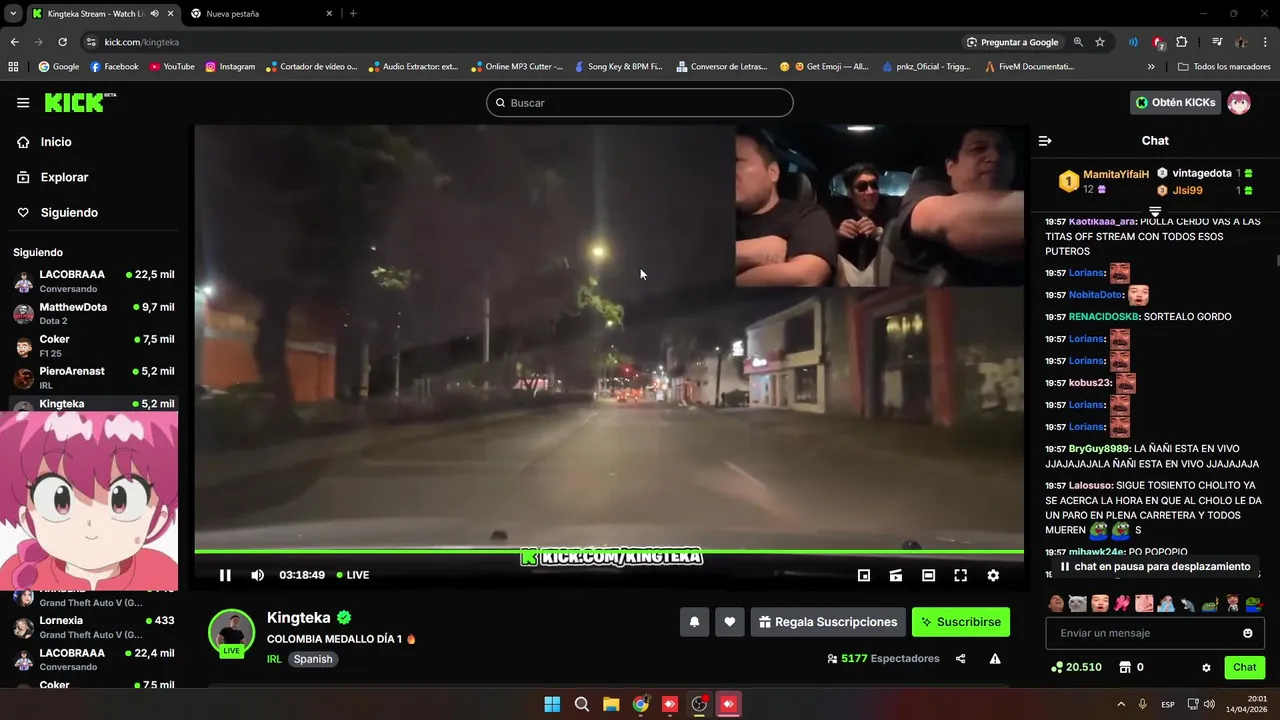Collapse the chat panel icon
The image size is (1280, 720).
pyautogui.click(x=1045, y=141)
